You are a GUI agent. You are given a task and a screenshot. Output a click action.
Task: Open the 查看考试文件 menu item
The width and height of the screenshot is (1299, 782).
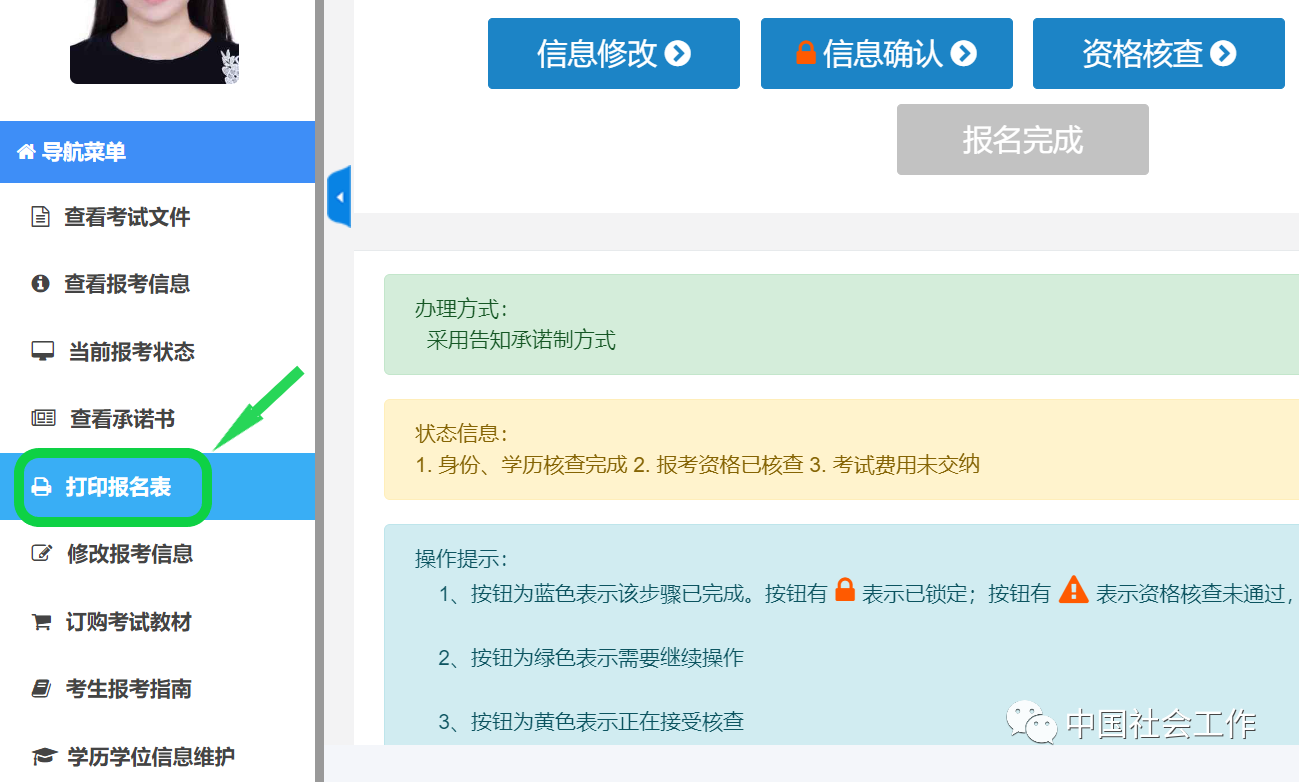point(127,217)
